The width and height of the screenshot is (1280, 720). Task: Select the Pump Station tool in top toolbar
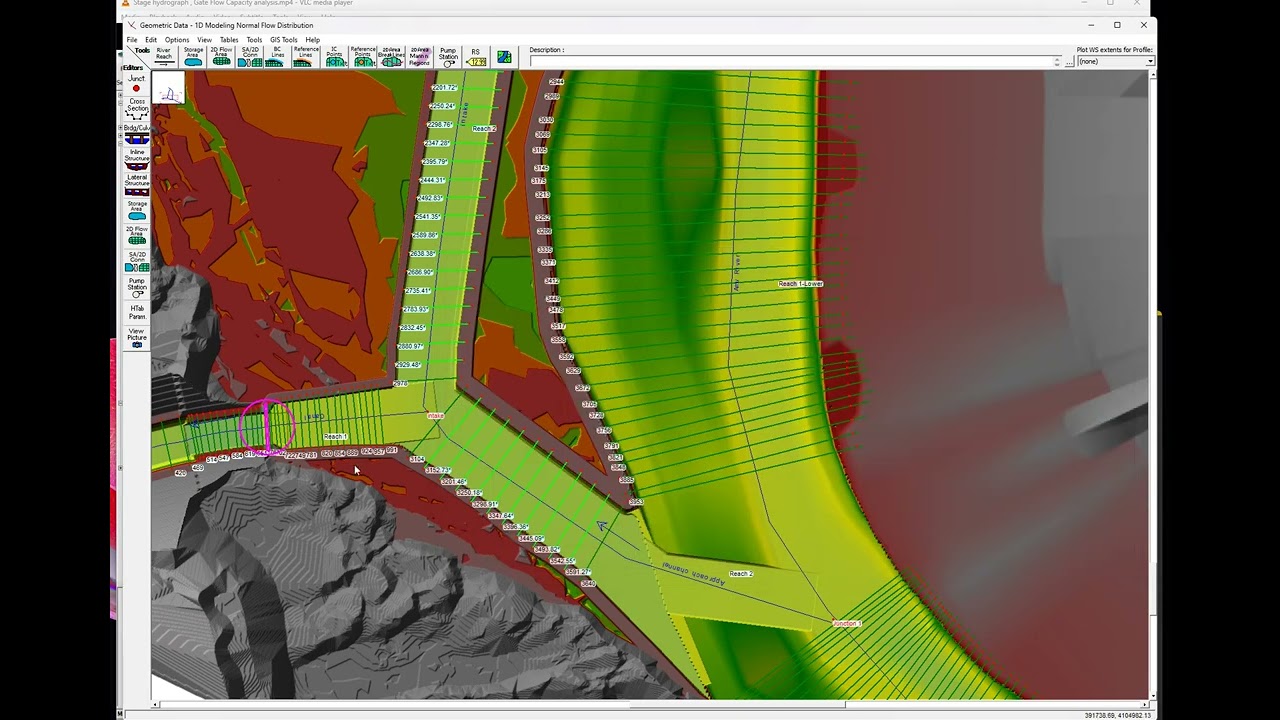[x=448, y=56]
